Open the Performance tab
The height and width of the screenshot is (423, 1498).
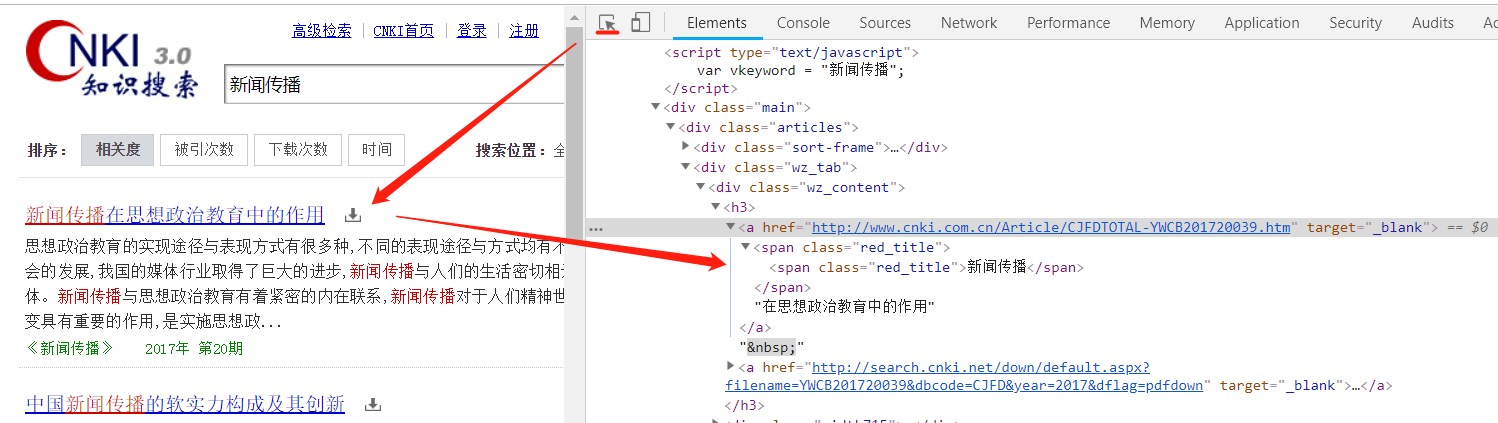(x=1068, y=22)
